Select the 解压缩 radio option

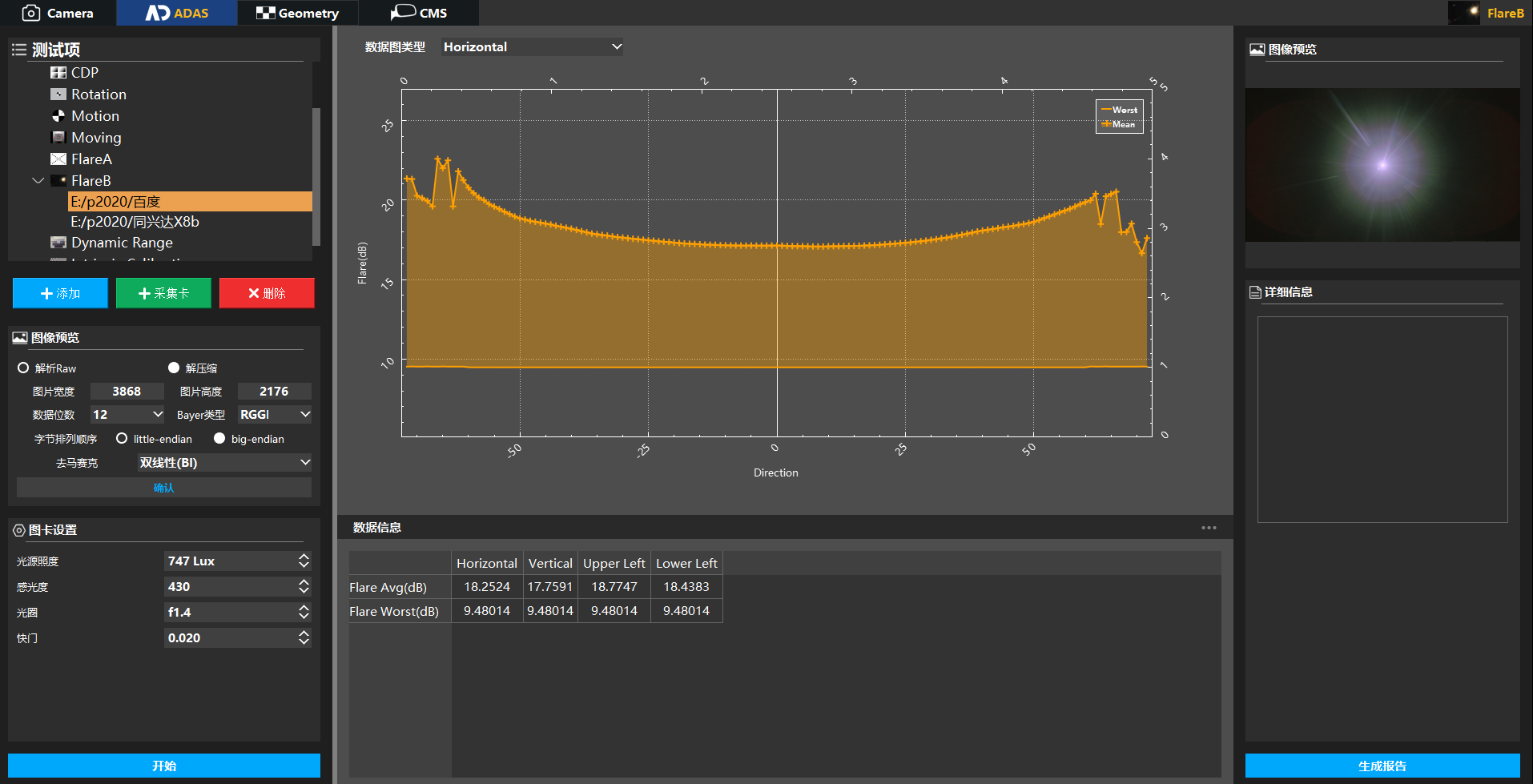pos(174,368)
